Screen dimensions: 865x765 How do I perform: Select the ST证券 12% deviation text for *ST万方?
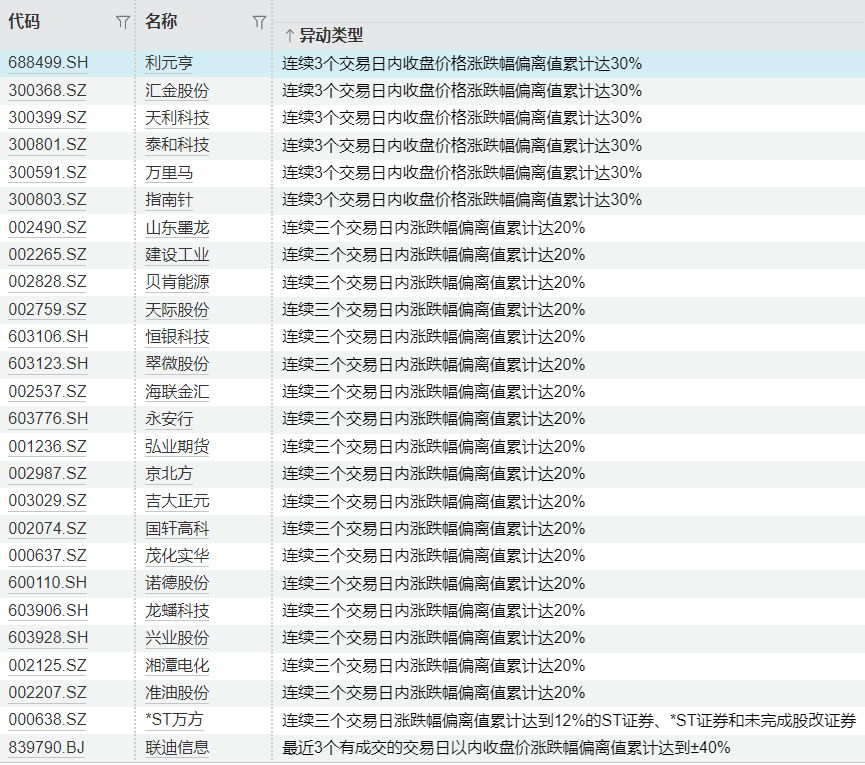[x=569, y=720]
